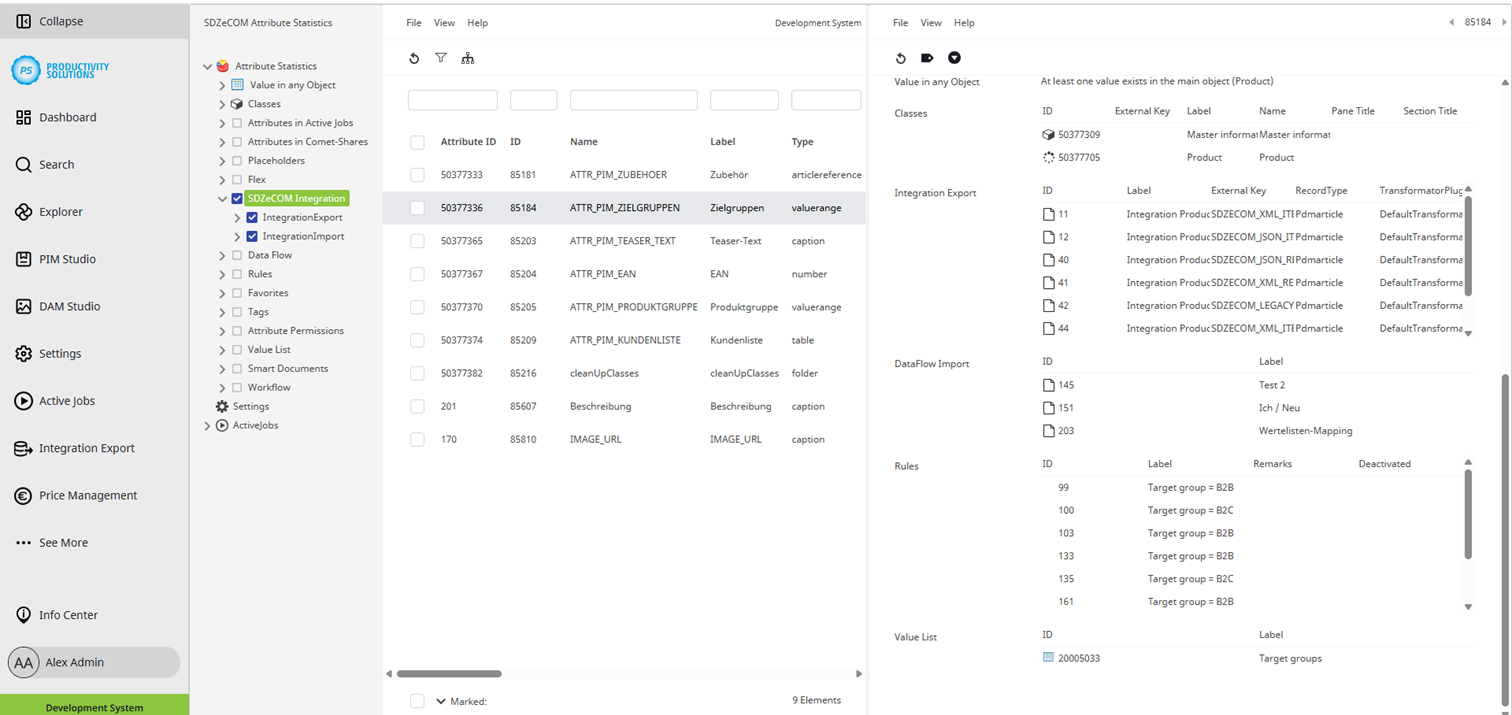Image resolution: width=1512 pixels, height=715 pixels.
Task: Expand the Classes tree node
Action: (222, 104)
